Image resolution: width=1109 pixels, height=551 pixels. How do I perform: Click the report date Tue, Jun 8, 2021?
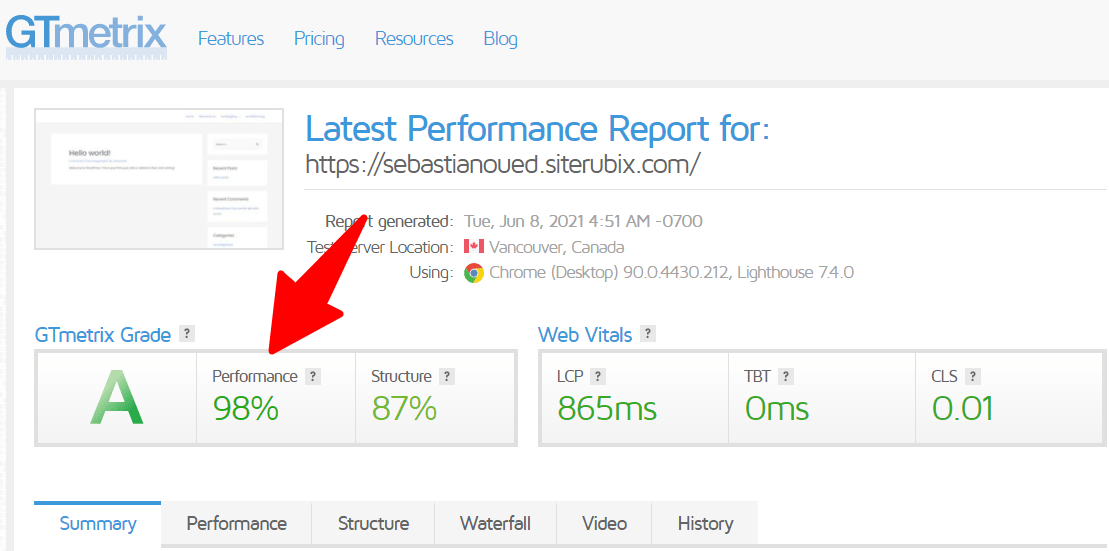pyautogui.click(x=583, y=221)
